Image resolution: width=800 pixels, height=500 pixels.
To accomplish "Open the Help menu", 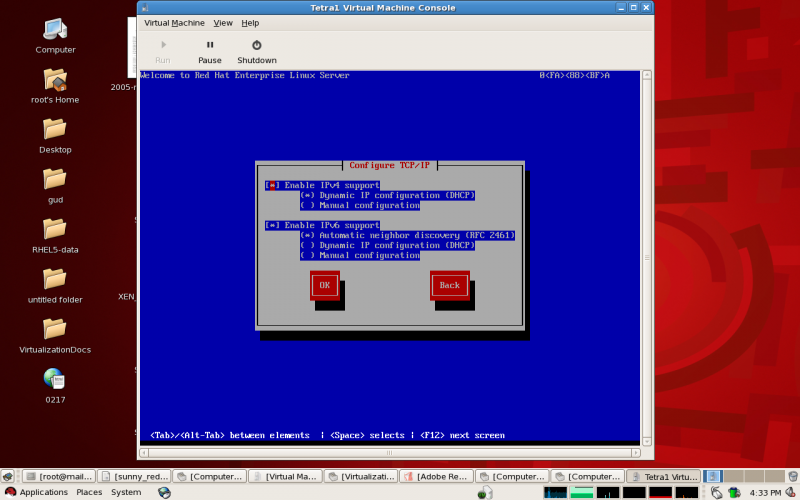I will coord(250,23).
